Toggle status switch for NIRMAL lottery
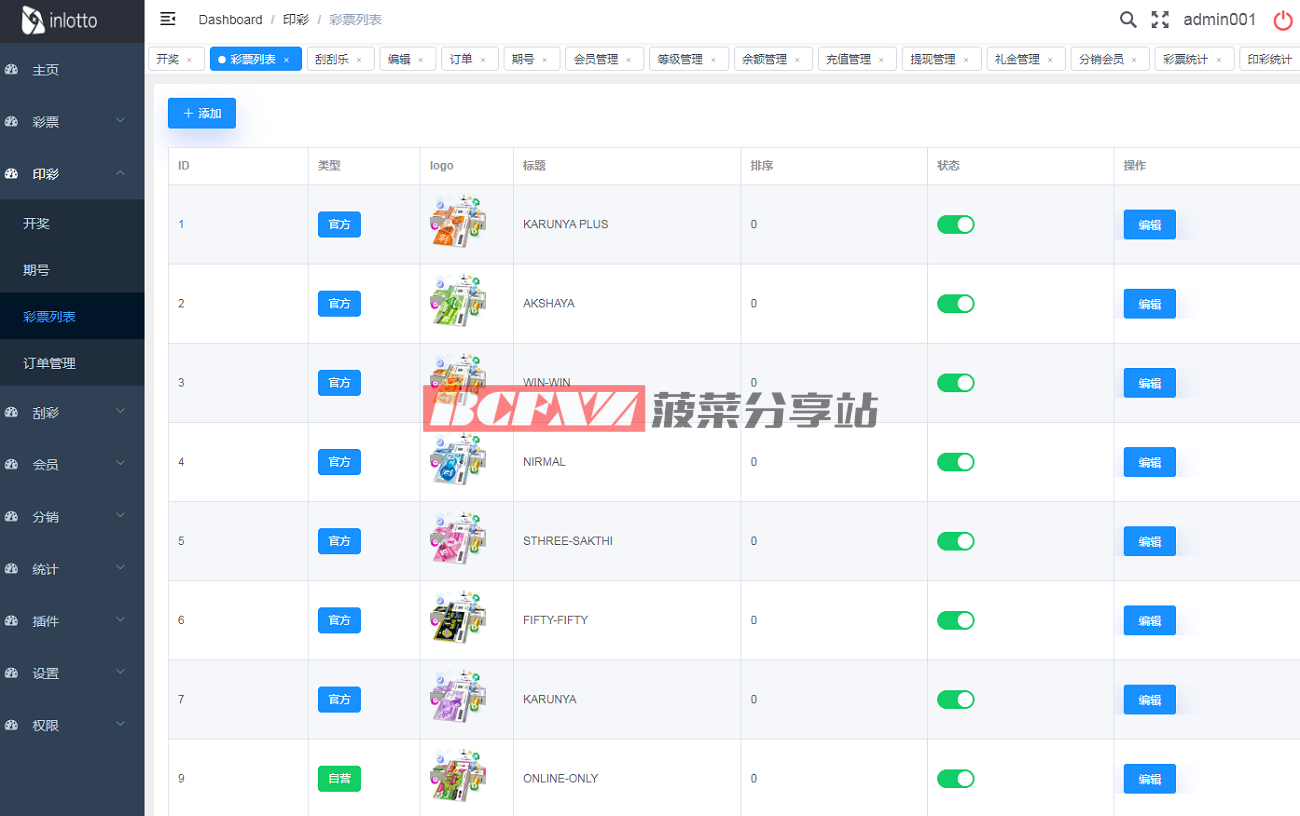1300x816 pixels. click(955, 462)
